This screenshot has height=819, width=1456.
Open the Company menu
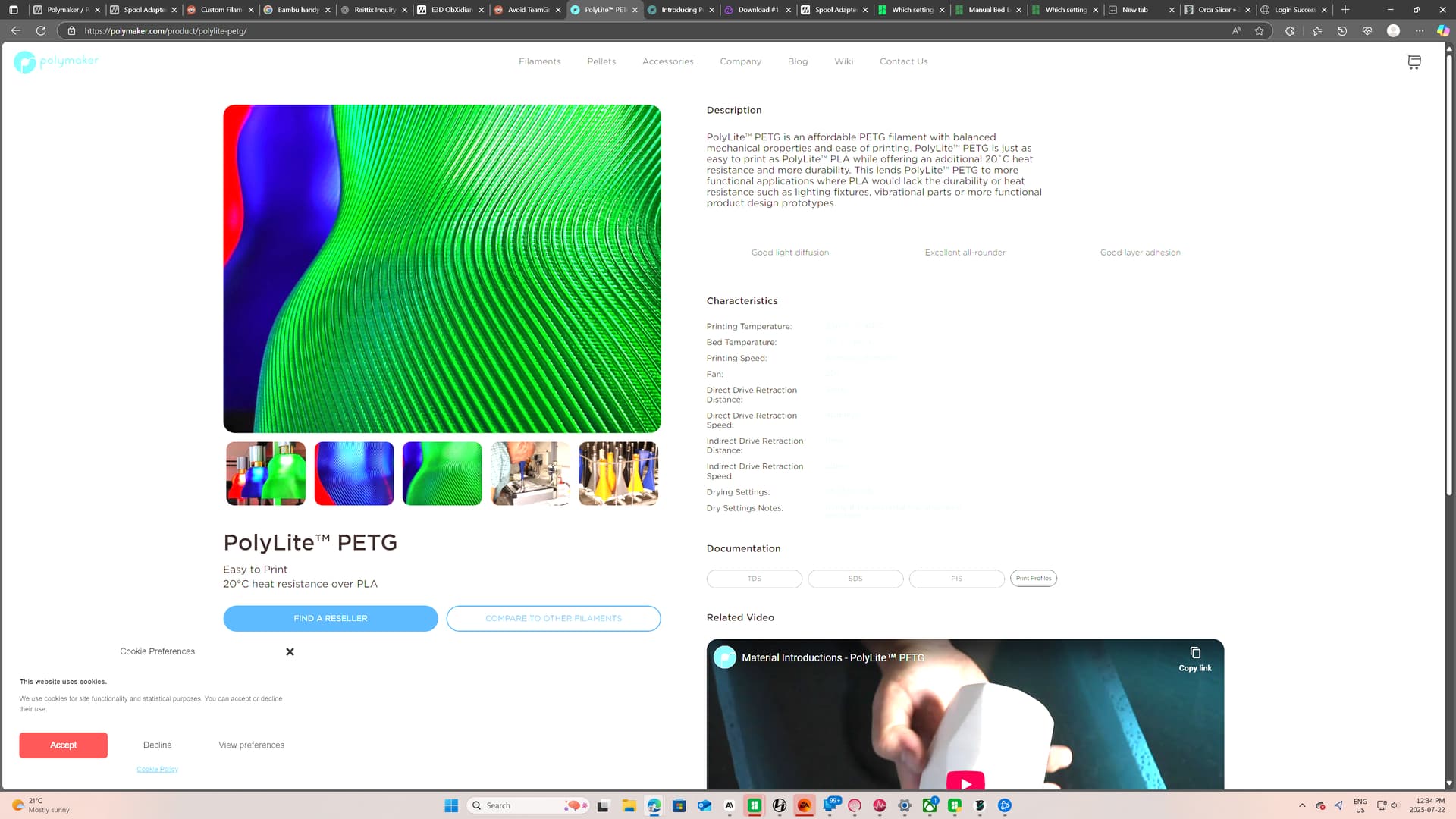pos(740,61)
